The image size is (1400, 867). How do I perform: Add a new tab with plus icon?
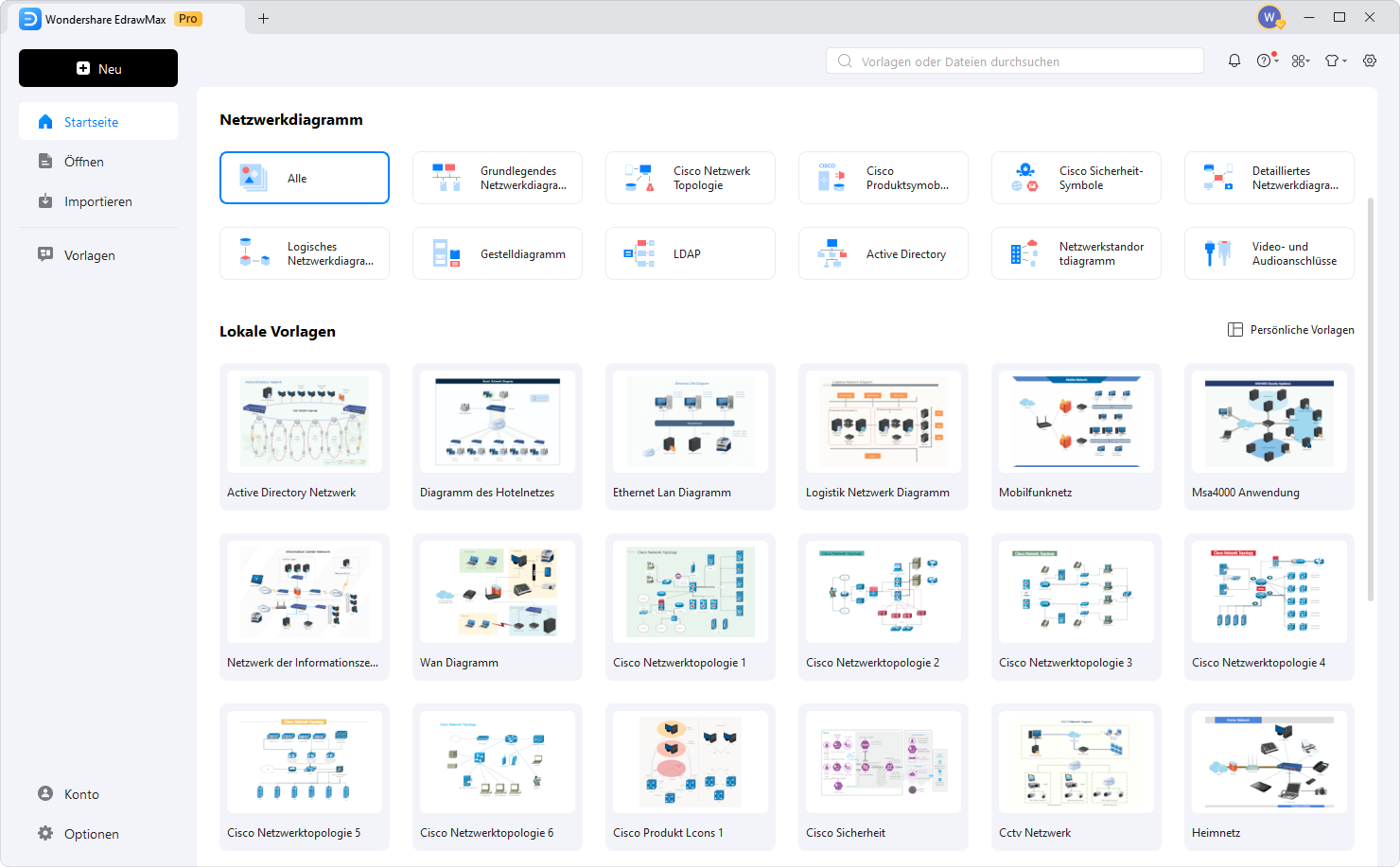tap(263, 18)
